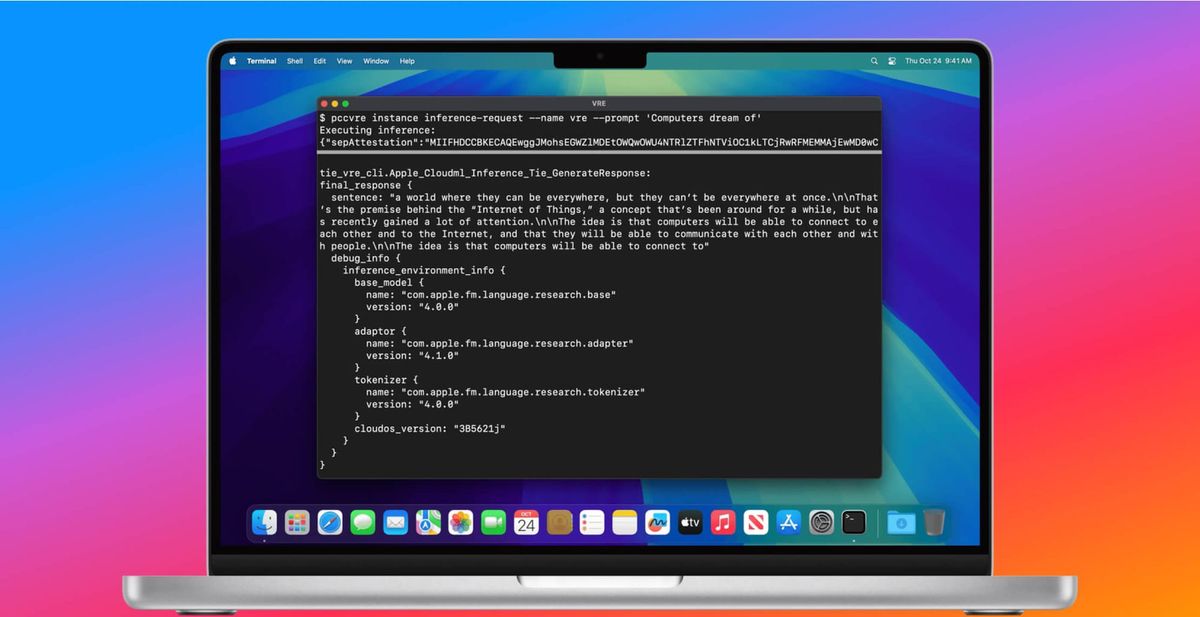This screenshot has height=617, width=1200.
Task: Open the Messages app in Dock
Action: (x=363, y=522)
